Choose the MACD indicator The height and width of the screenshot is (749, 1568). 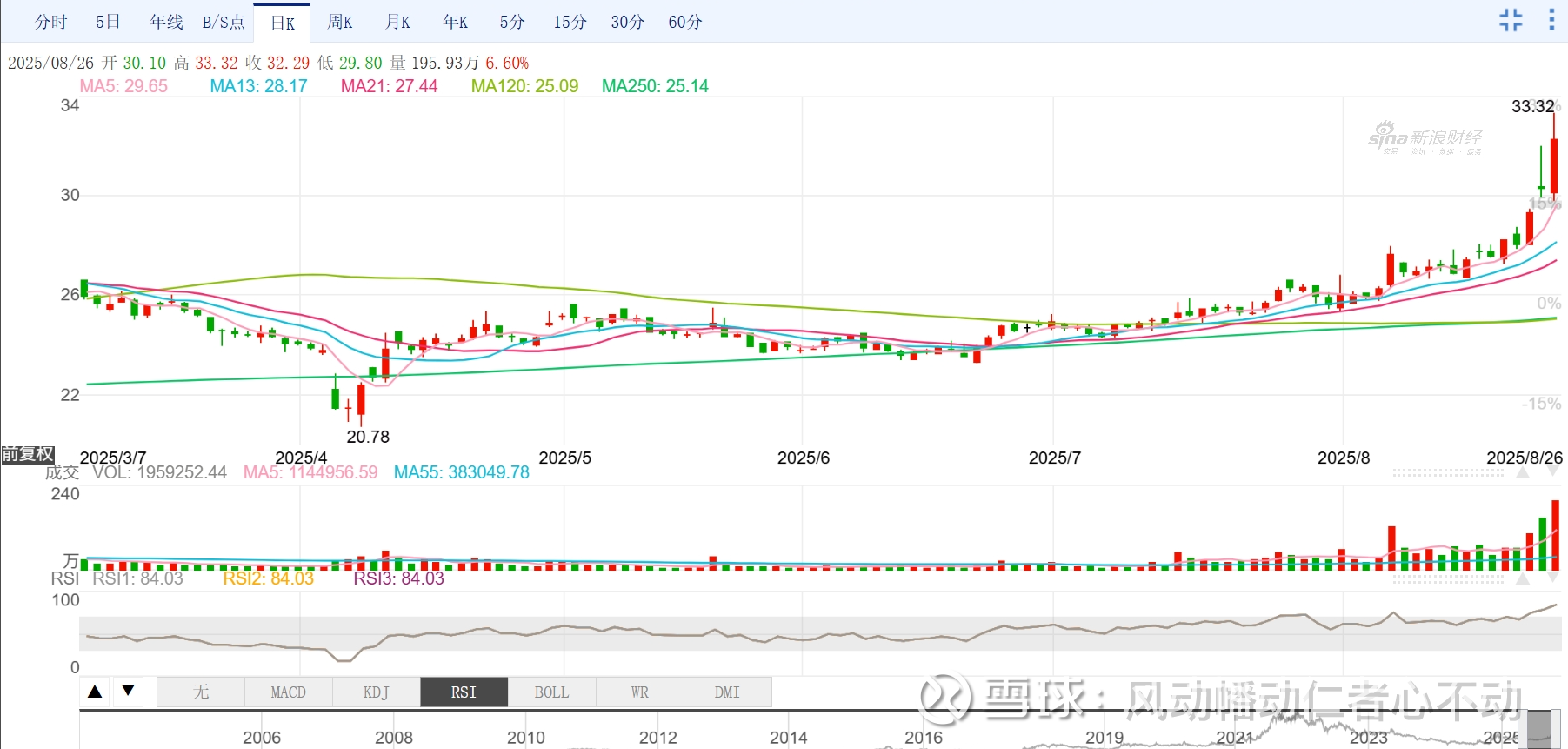click(x=288, y=692)
